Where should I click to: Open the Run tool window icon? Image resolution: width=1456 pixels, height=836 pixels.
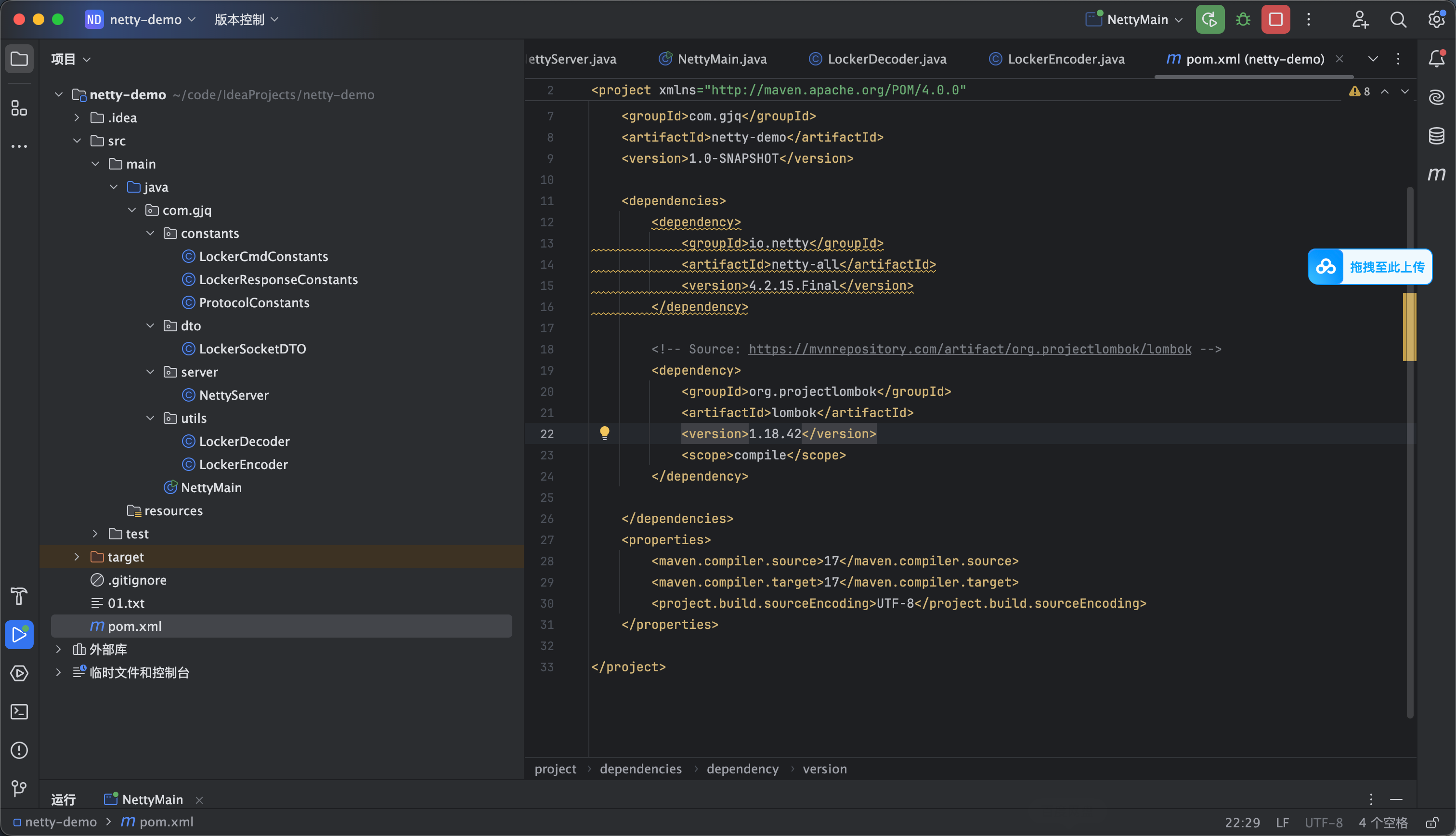point(20,635)
